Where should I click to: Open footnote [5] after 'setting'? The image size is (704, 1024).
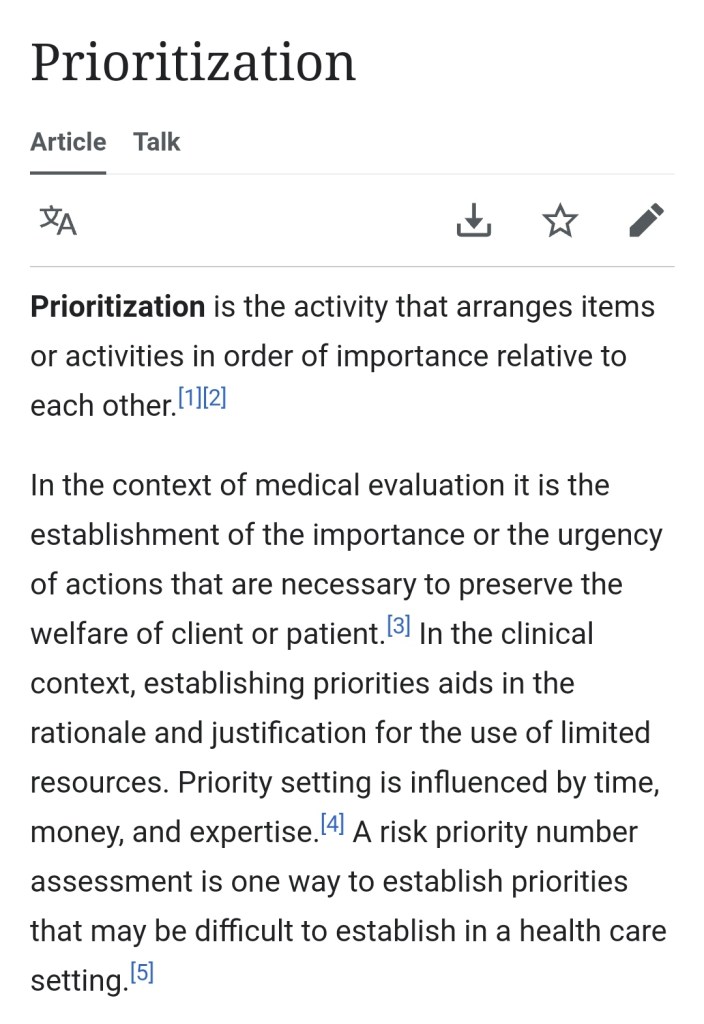[x=142, y=973]
